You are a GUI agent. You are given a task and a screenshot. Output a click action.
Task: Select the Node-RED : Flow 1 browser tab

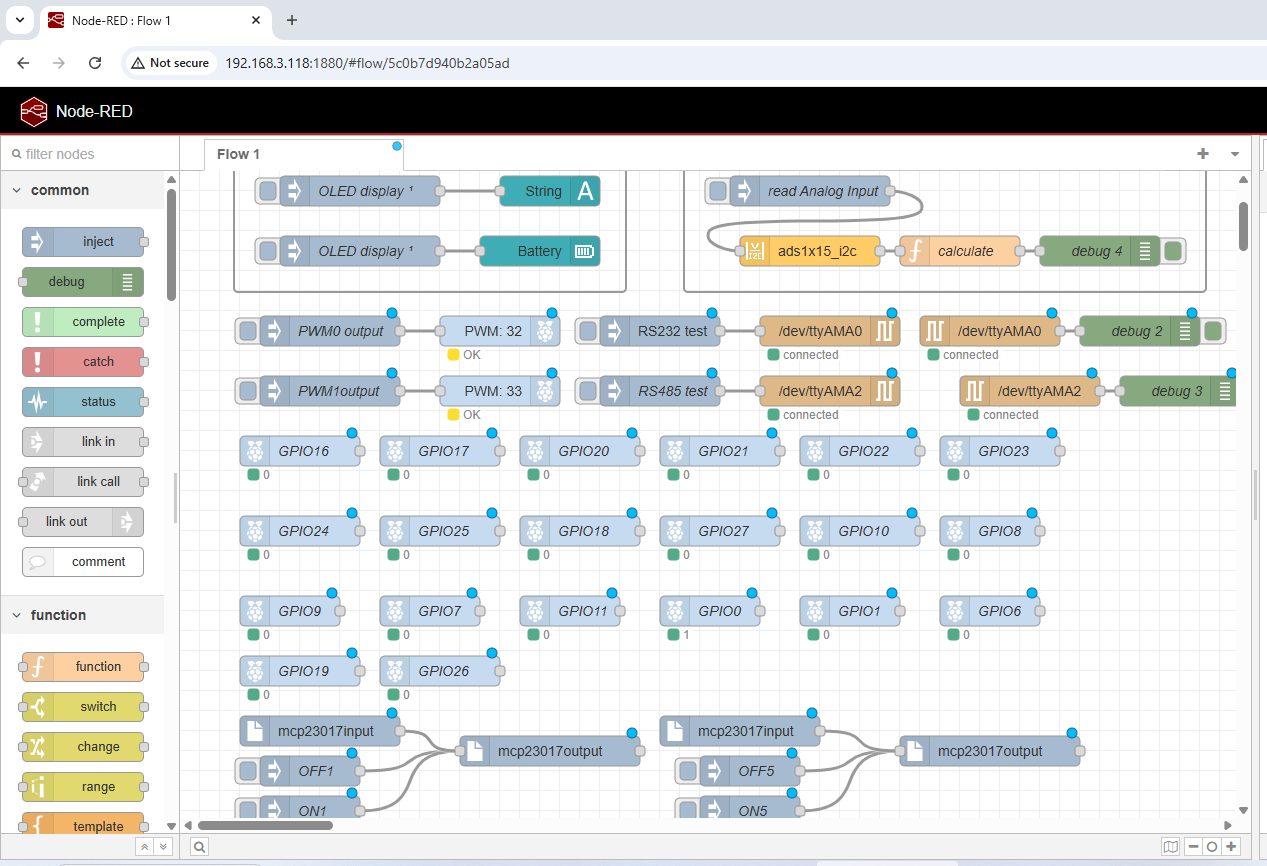pyautogui.click(x=156, y=20)
